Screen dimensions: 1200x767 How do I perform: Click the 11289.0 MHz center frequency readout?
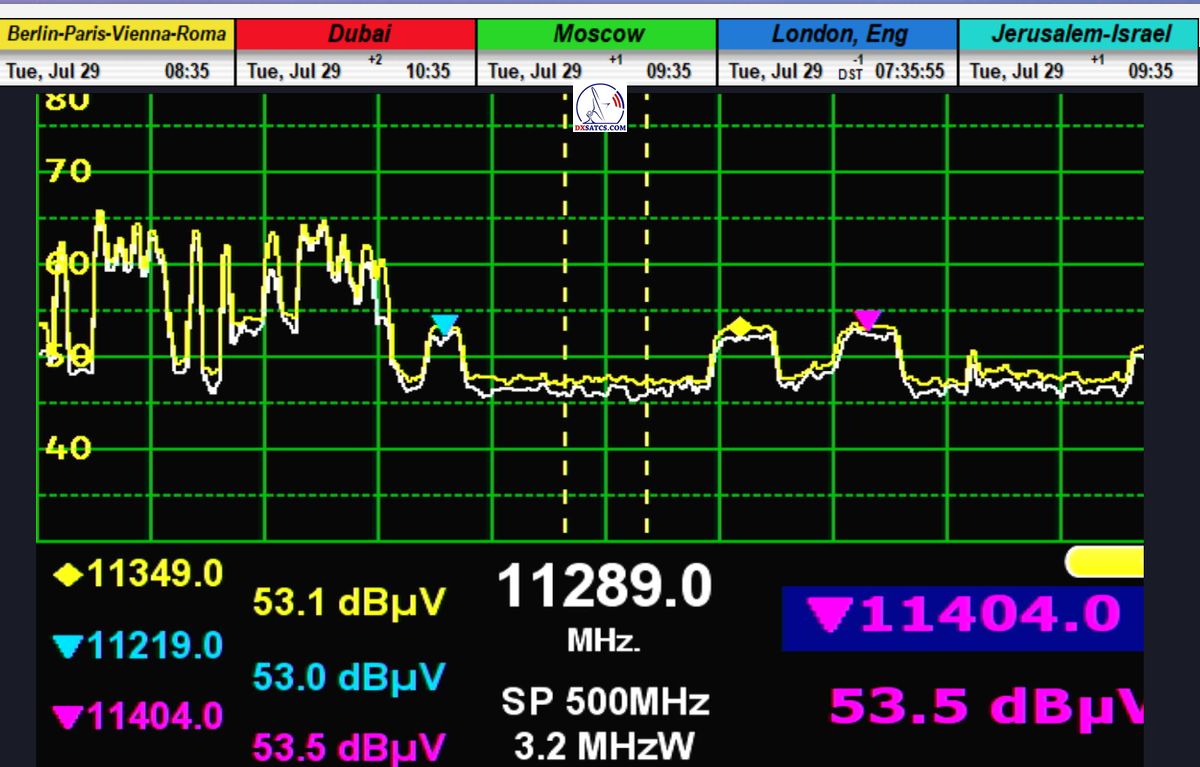(604, 586)
